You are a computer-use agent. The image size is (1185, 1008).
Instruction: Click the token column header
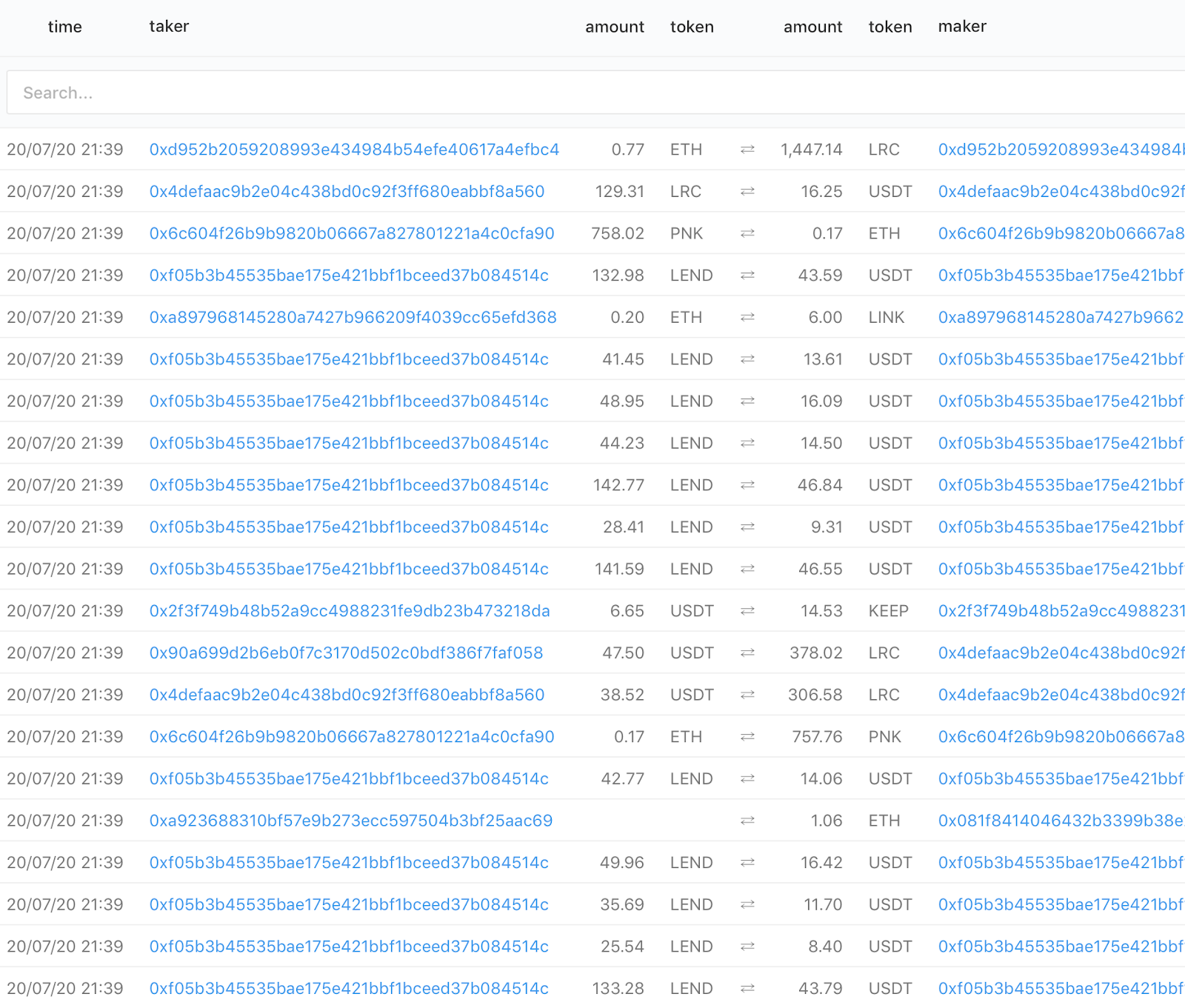692,27
